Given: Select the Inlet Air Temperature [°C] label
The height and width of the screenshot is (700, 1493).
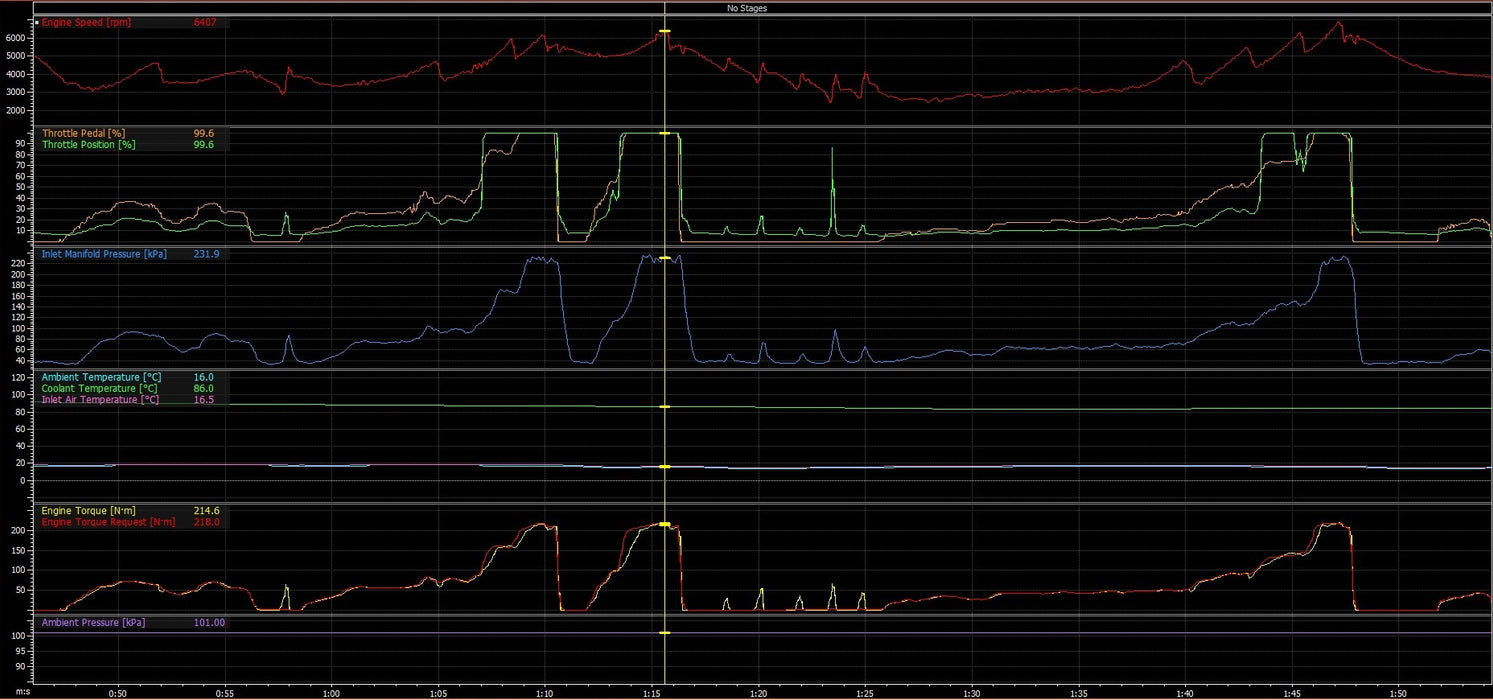Looking at the screenshot, I should tap(99, 399).
